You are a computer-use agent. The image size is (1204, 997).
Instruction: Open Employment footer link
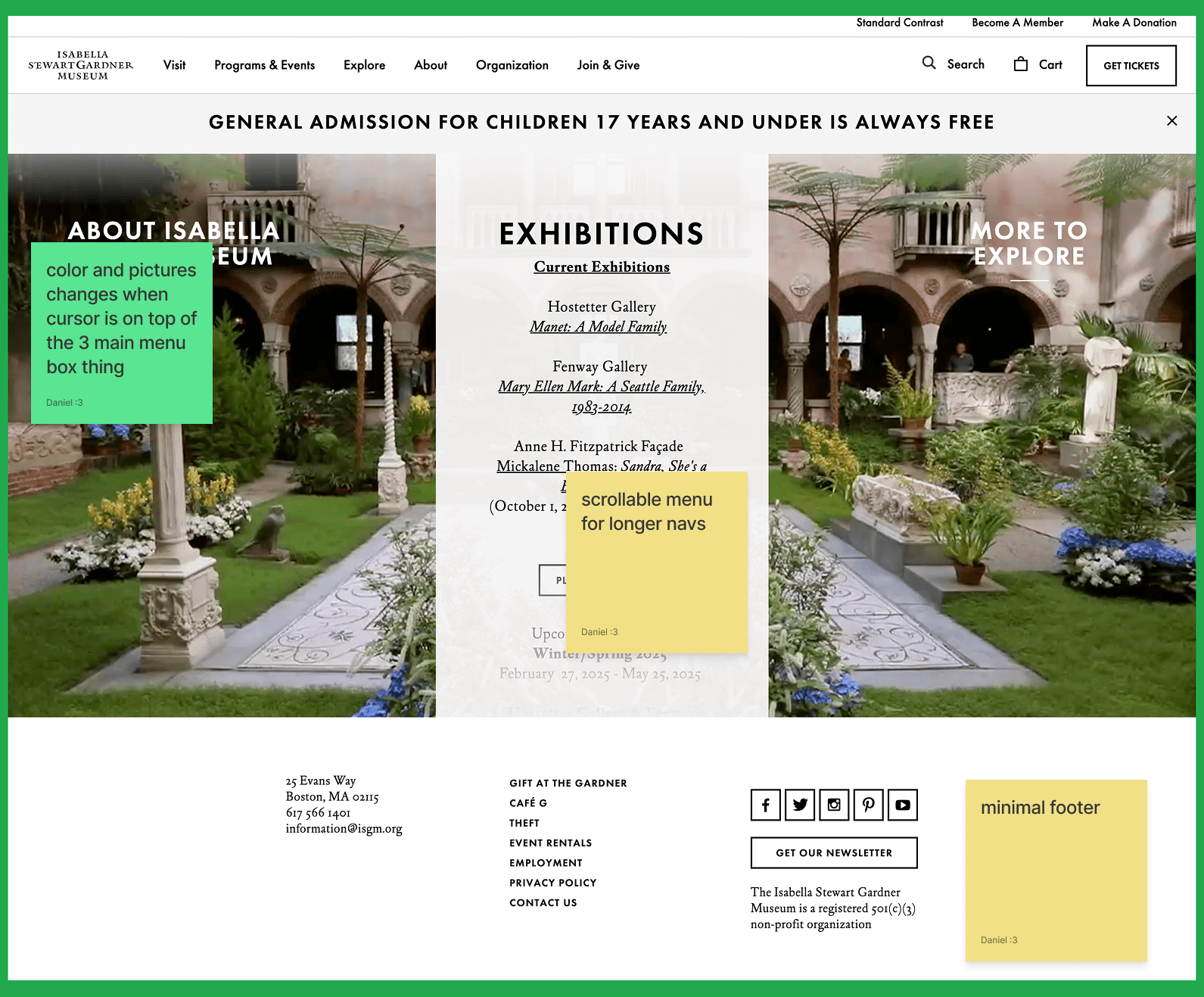[546, 862]
